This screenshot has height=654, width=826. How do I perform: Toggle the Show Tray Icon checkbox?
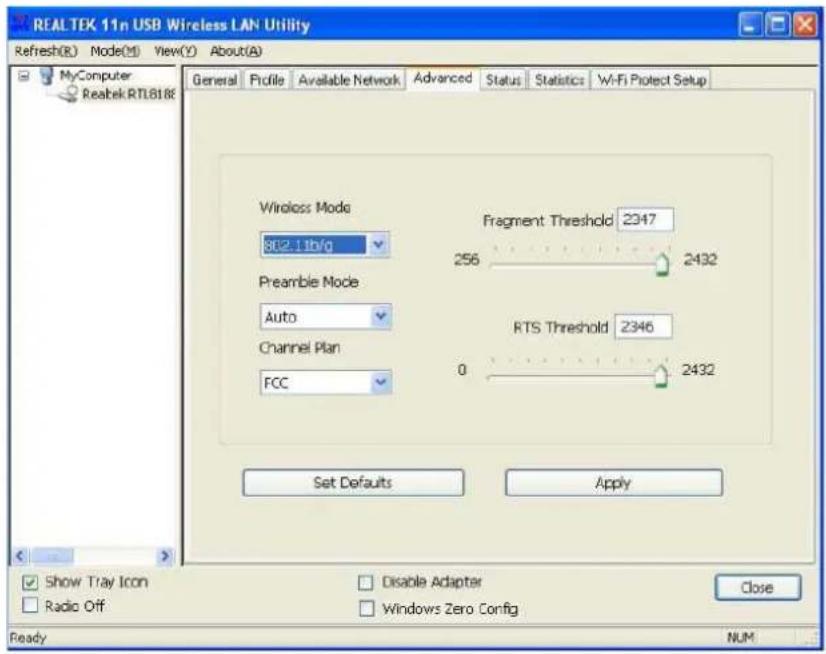(x=31, y=582)
